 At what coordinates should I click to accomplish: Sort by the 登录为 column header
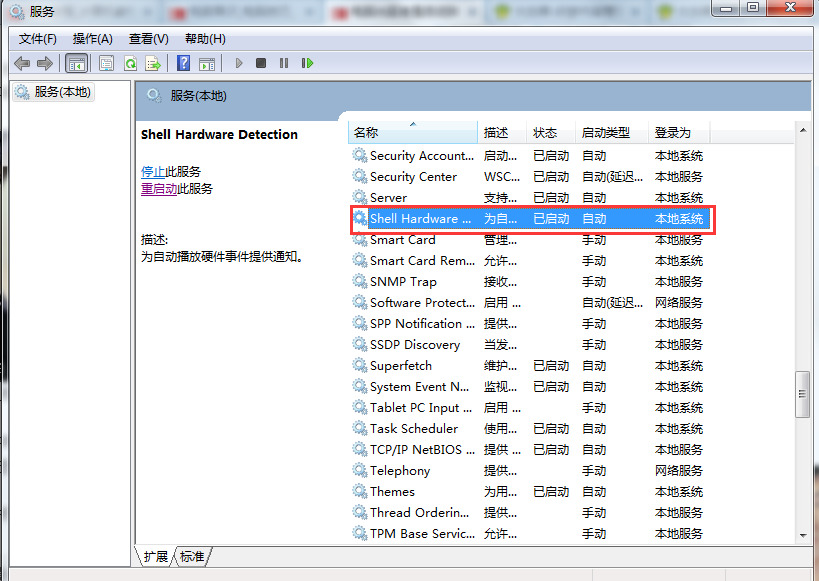pos(678,133)
